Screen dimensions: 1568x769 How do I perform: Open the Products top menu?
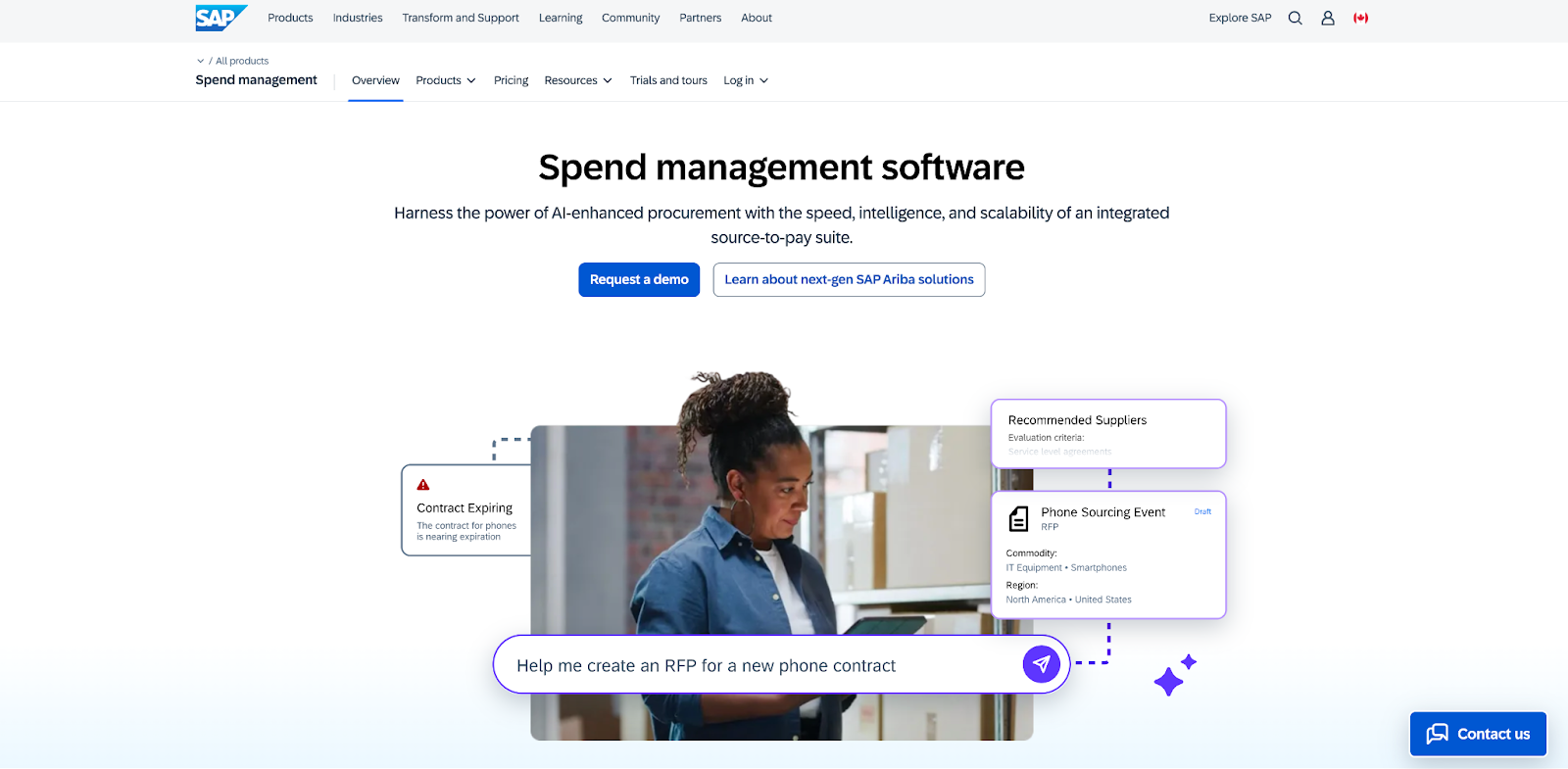click(290, 18)
